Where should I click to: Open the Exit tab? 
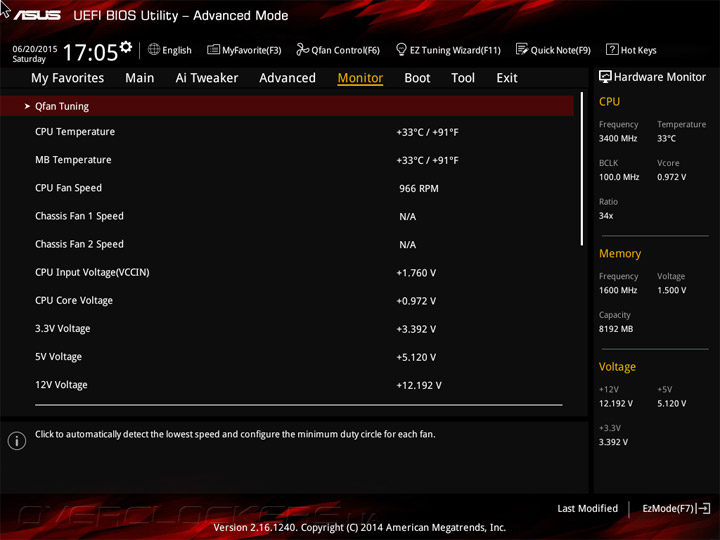[507, 78]
